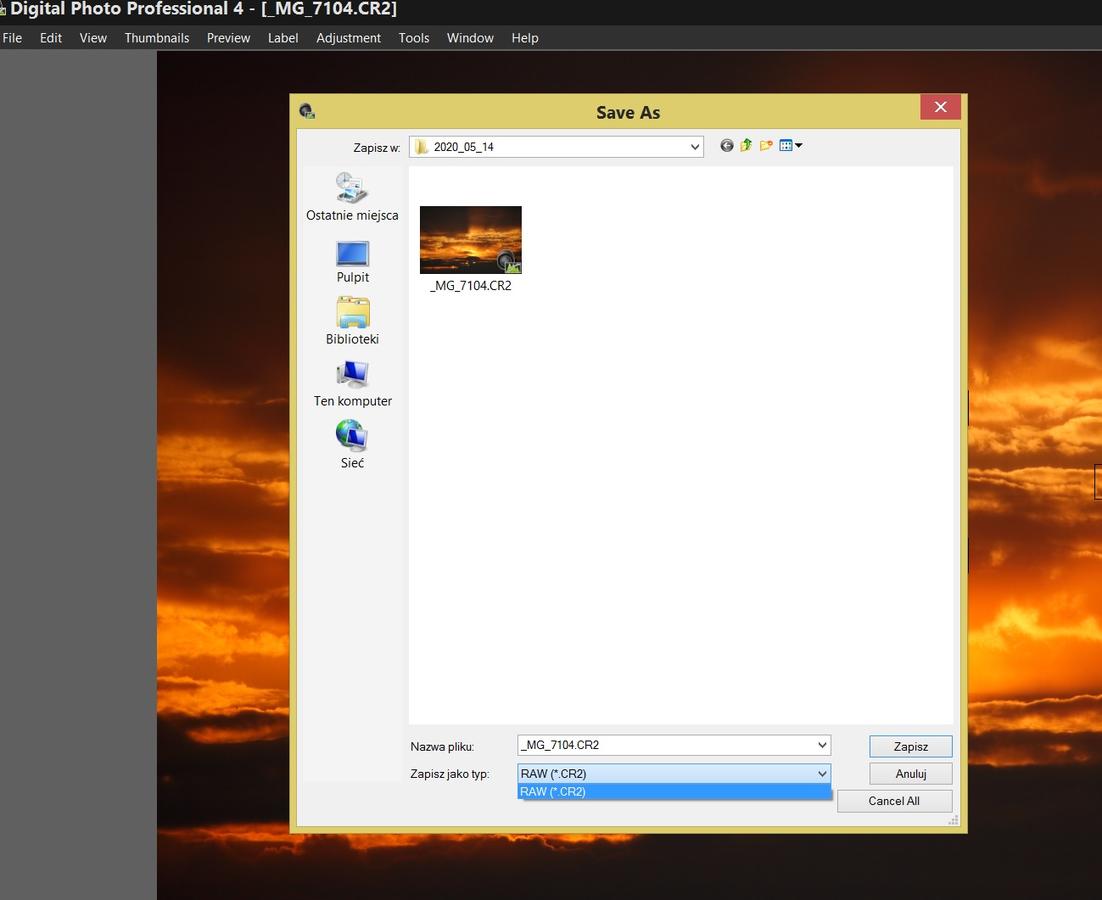
Task: Click the Cancel All button
Action: click(x=894, y=801)
